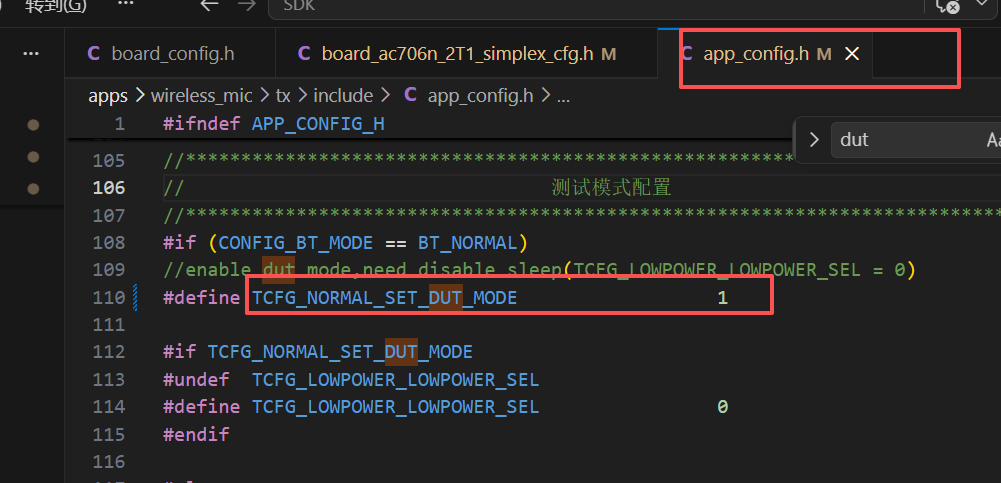Close the app_config.h tab

pos(852,55)
